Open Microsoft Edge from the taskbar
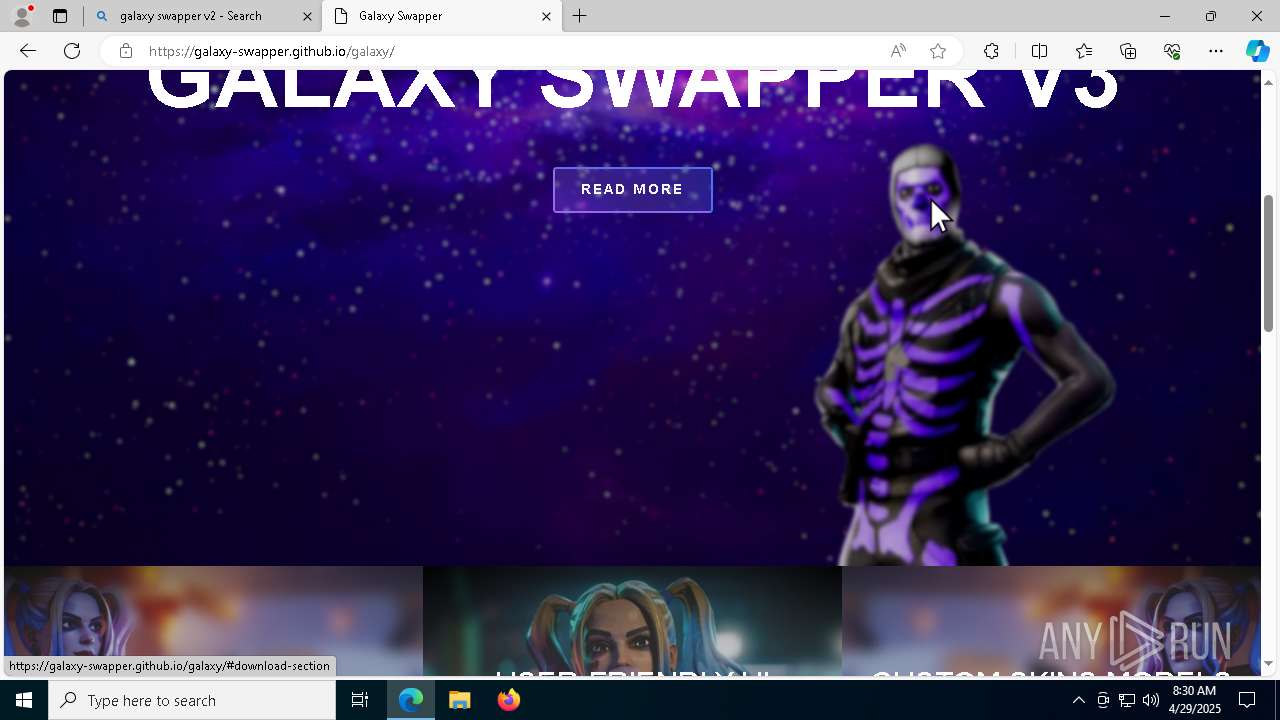1280x720 pixels. [x=411, y=700]
